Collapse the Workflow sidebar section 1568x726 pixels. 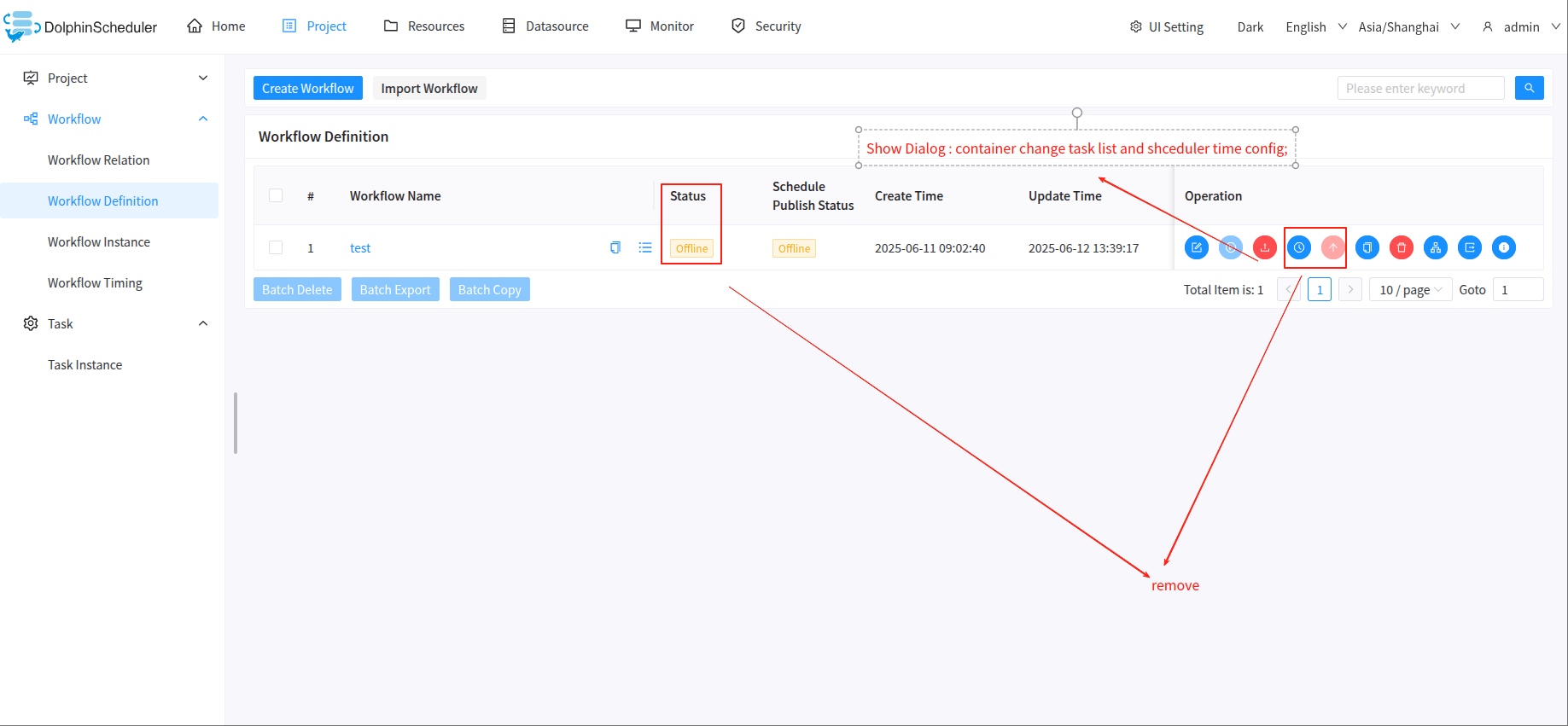(203, 119)
